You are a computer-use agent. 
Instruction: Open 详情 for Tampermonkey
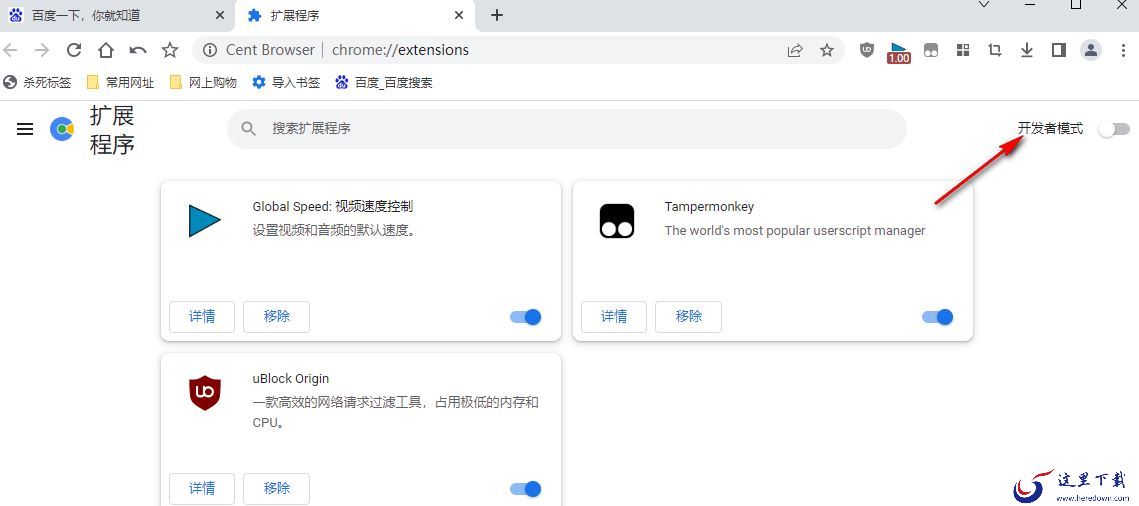614,317
